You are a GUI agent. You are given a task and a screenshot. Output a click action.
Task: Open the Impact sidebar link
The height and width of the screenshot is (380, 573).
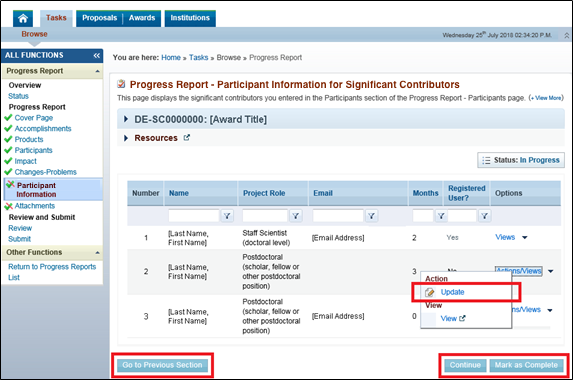26,161
